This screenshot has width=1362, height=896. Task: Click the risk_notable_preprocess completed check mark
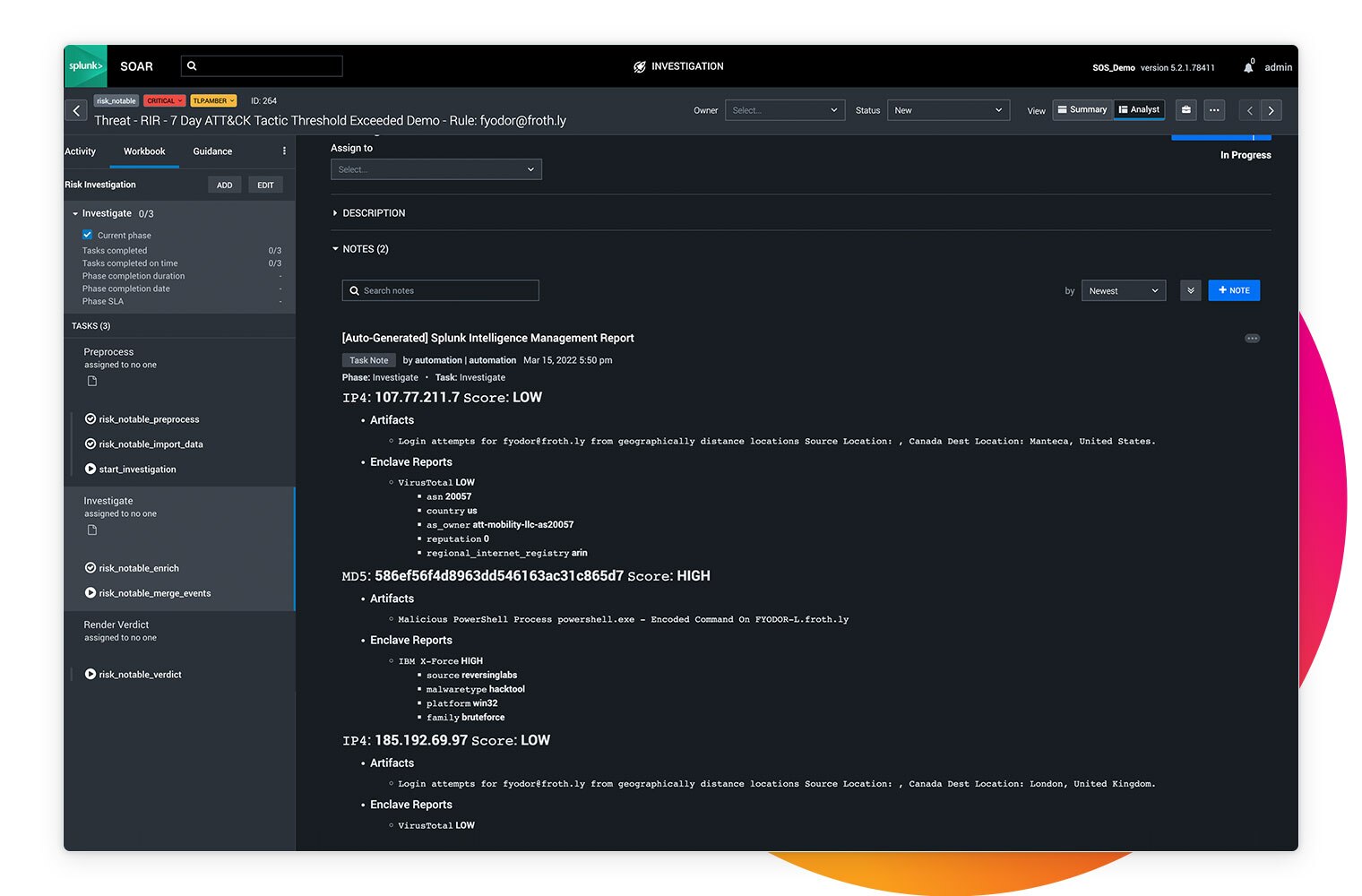90,418
